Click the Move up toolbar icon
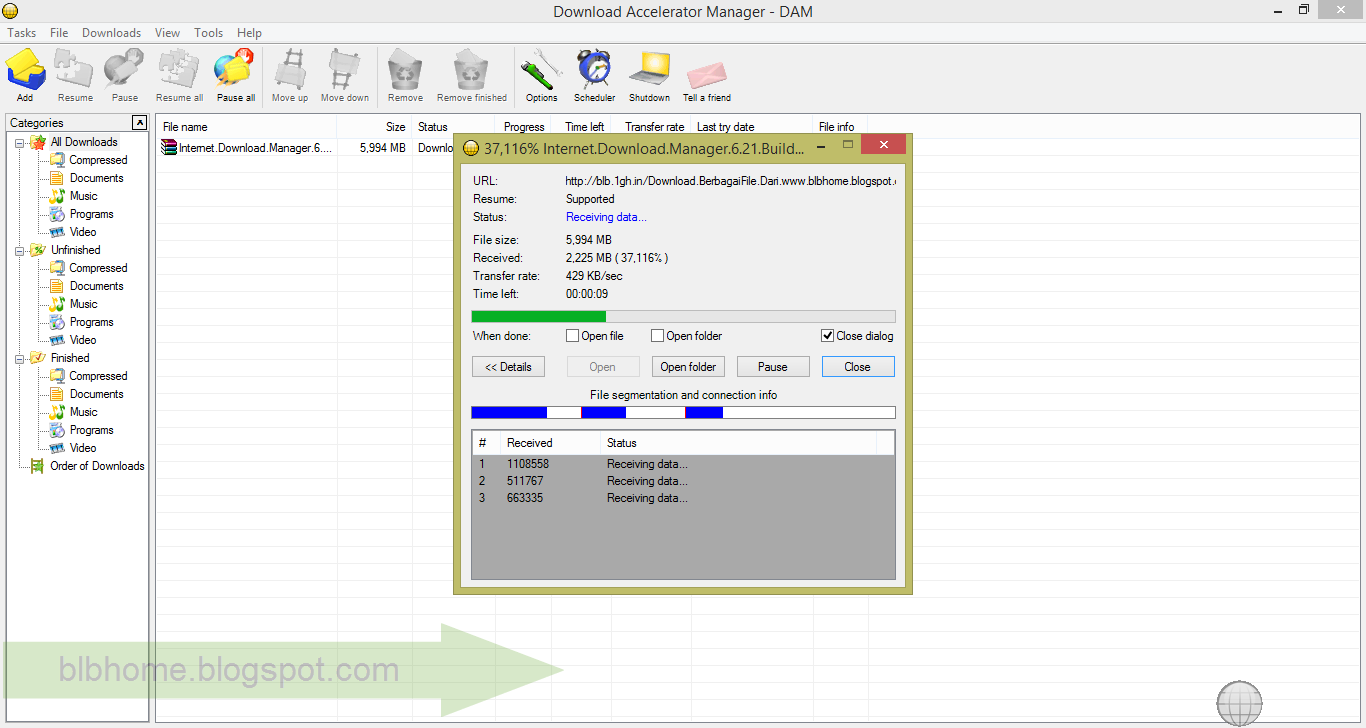Viewport: 1366px width, 728px height. pos(290,69)
